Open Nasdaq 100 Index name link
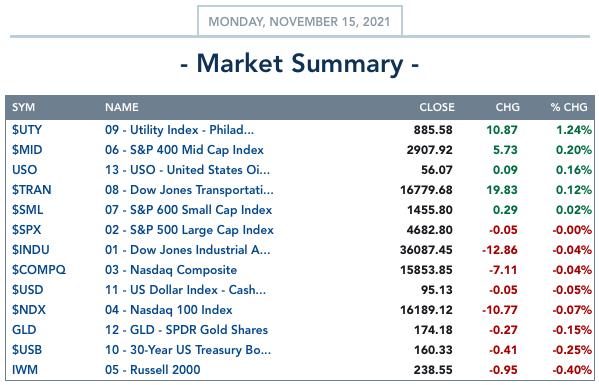The height and width of the screenshot is (385, 599). 168,310
